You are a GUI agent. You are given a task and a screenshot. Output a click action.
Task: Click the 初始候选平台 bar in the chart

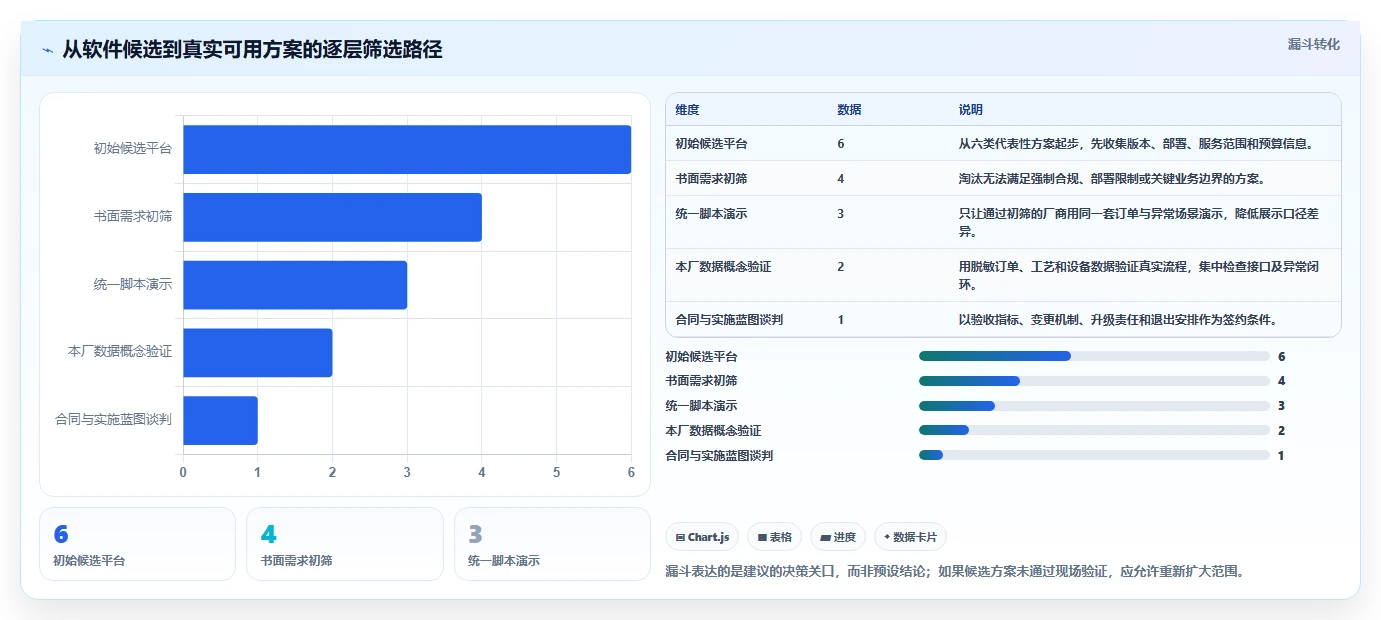tap(407, 149)
